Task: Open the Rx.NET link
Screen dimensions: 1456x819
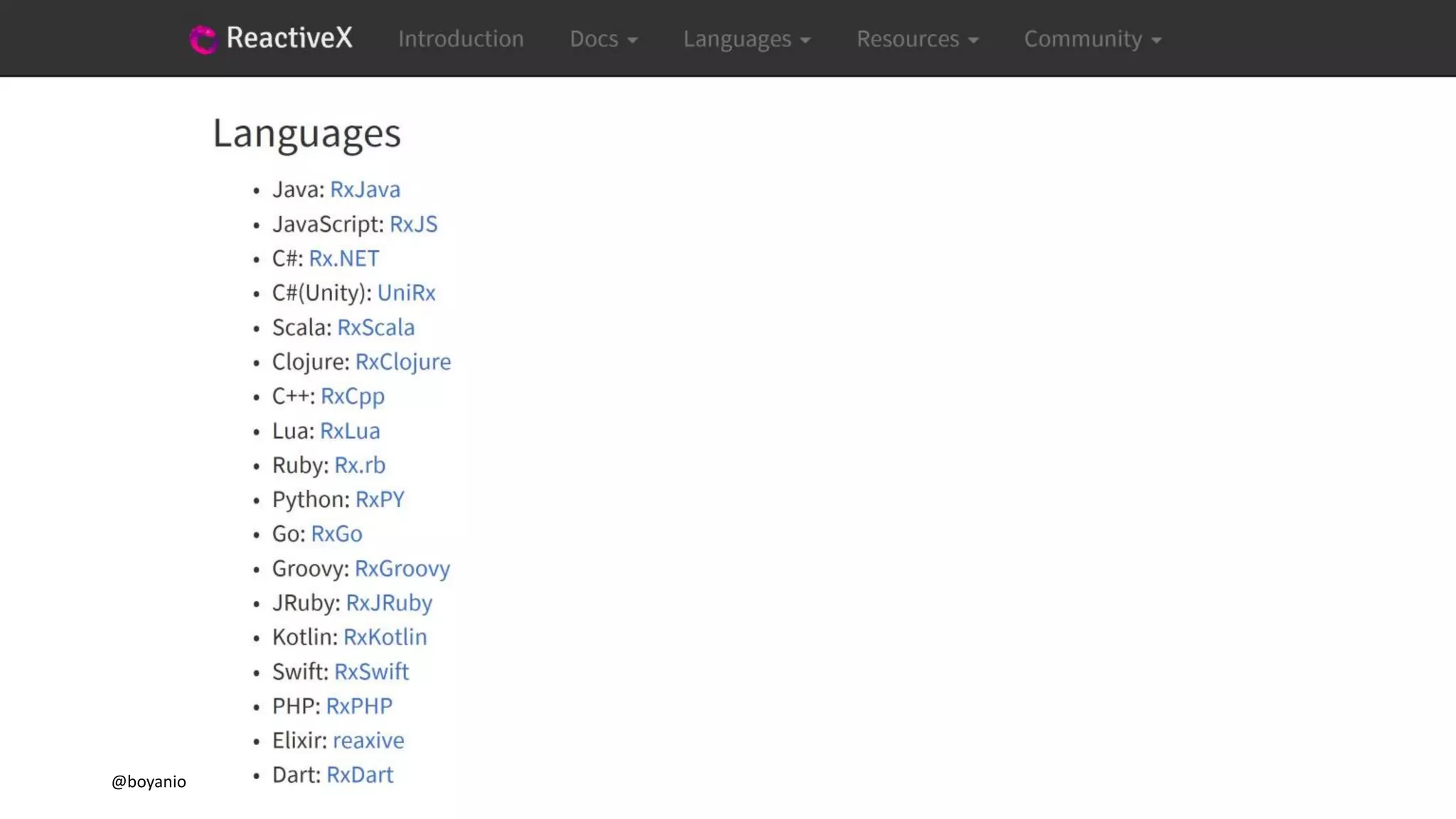Action: click(x=343, y=259)
